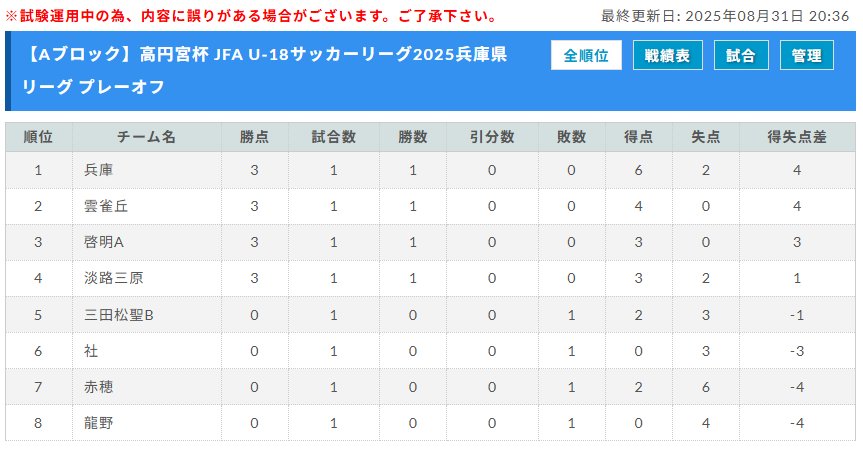The height and width of the screenshot is (449, 863).
Task: Click the 勝点 column header
Action: click(254, 137)
